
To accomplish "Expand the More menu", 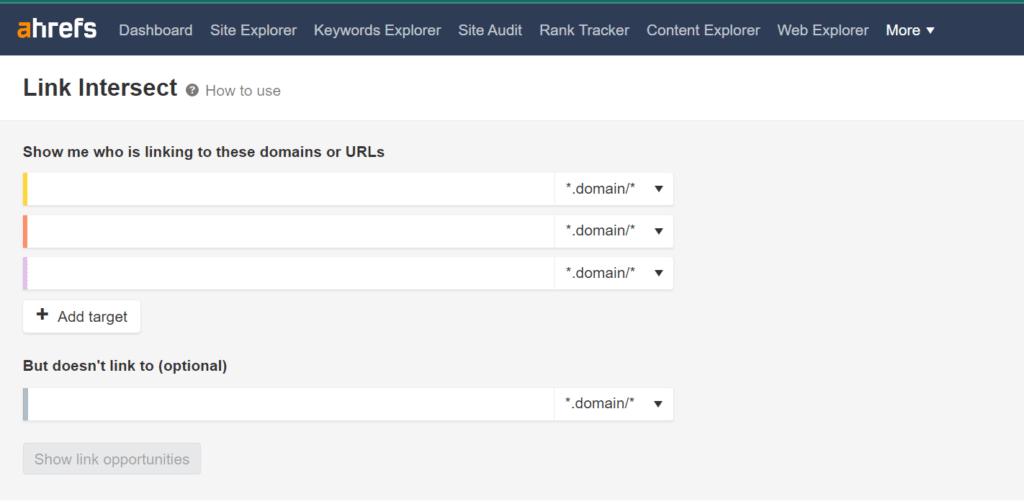I will pyautogui.click(x=910, y=30).
